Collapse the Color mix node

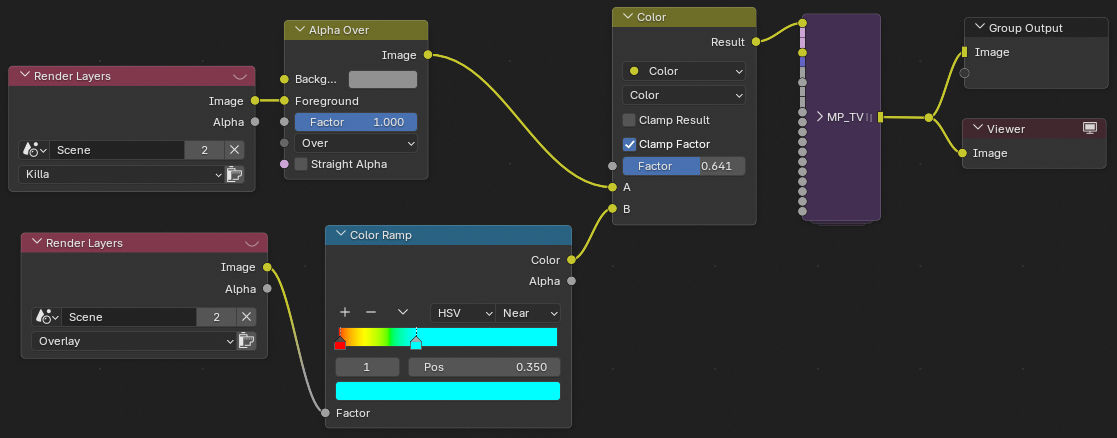tap(627, 17)
